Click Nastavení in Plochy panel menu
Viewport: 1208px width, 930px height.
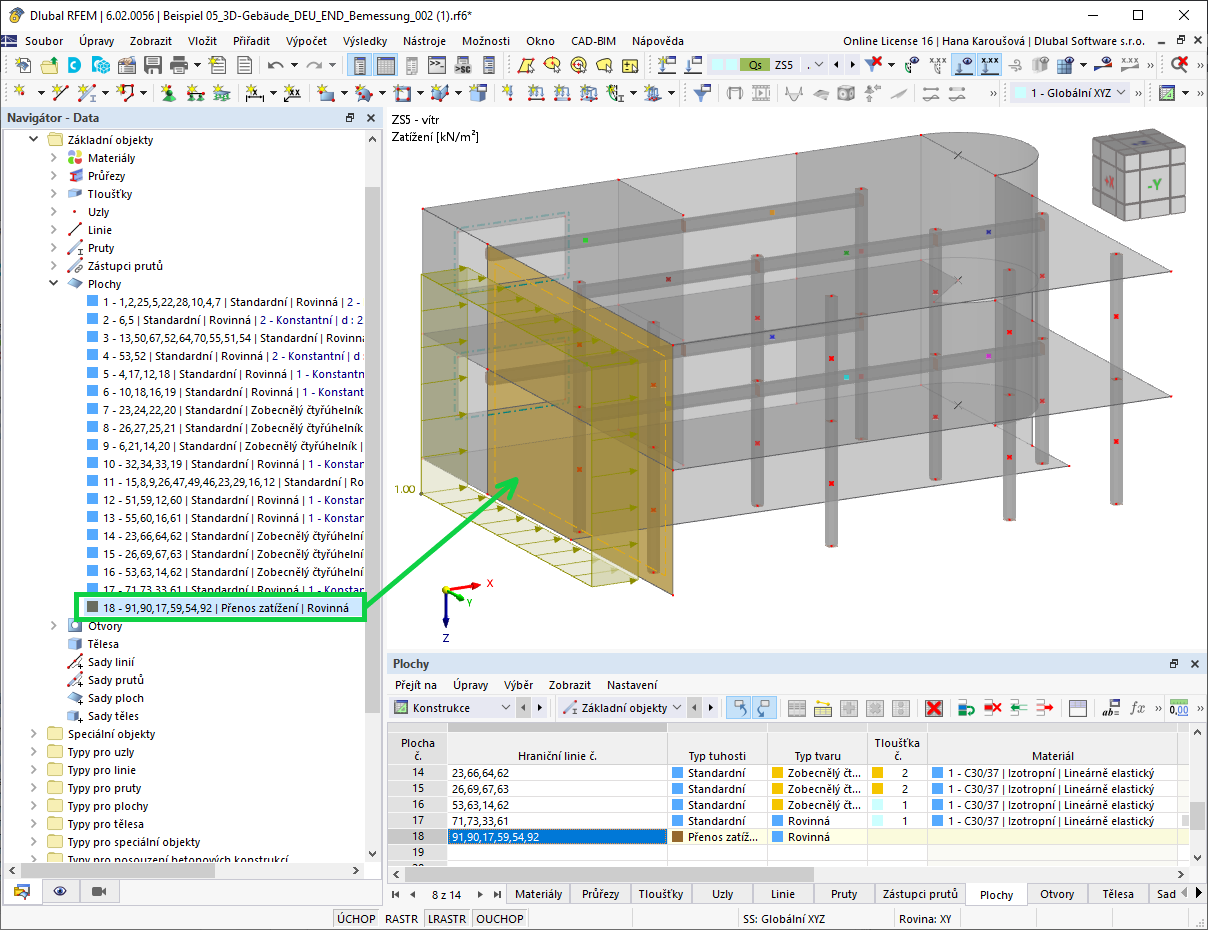coord(632,685)
